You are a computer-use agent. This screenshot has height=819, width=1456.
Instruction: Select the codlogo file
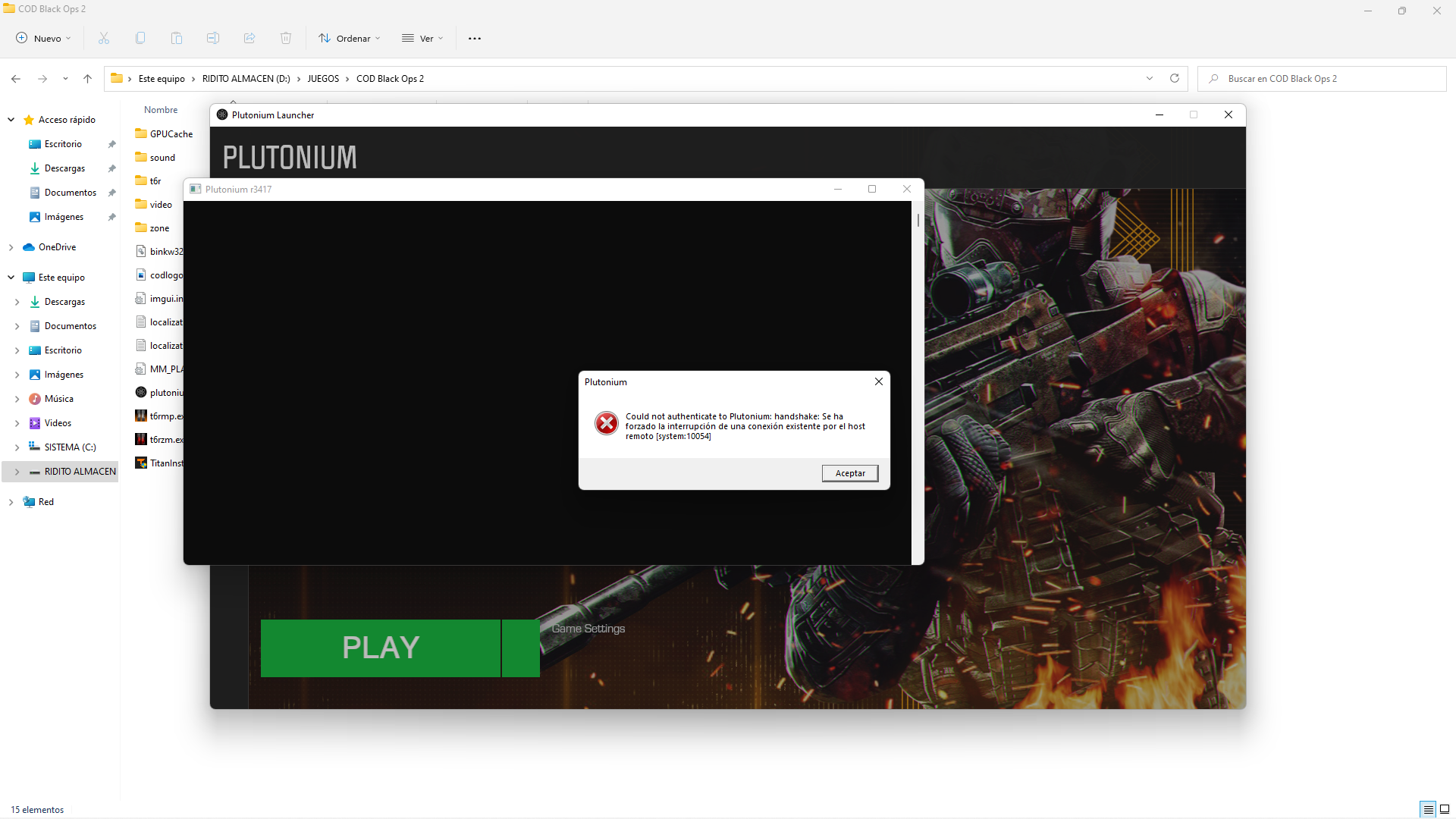tap(159, 275)
